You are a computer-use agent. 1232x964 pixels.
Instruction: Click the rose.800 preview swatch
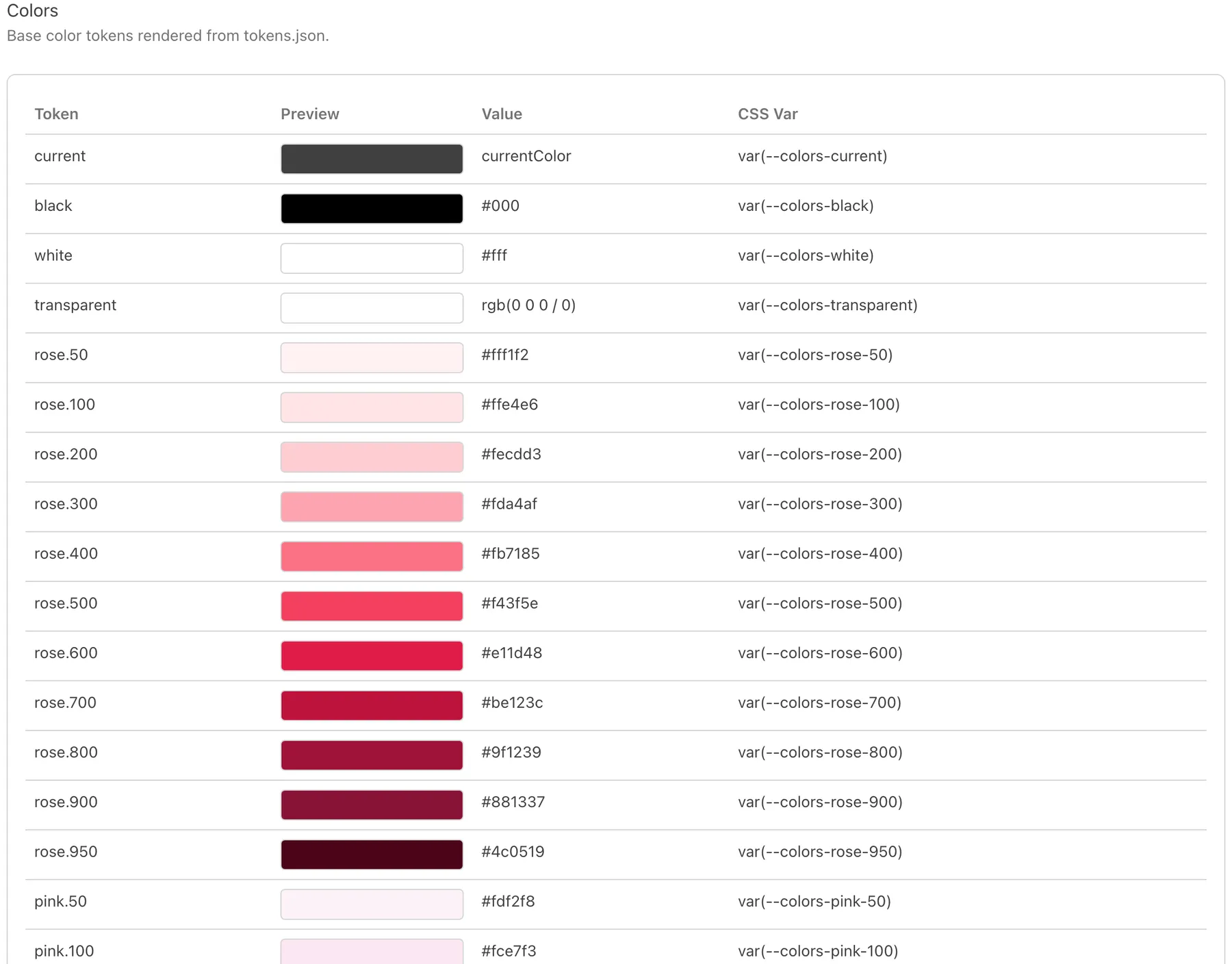[372, 755]
